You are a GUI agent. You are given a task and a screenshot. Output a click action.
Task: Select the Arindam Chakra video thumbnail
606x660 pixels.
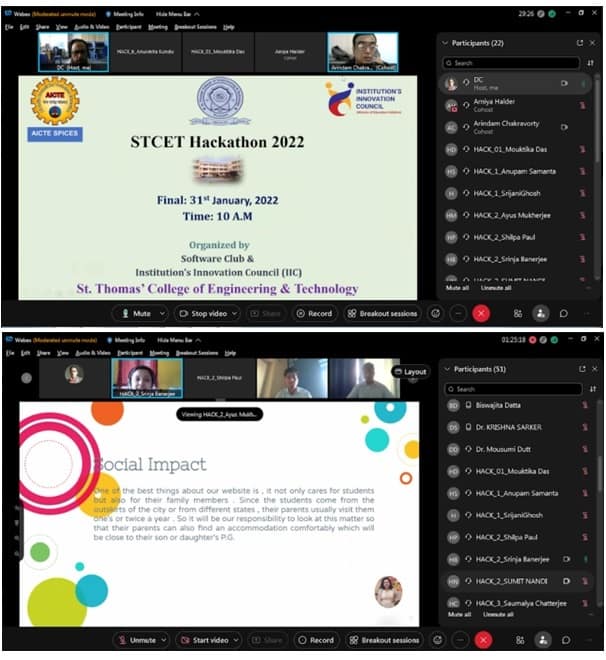363,52
